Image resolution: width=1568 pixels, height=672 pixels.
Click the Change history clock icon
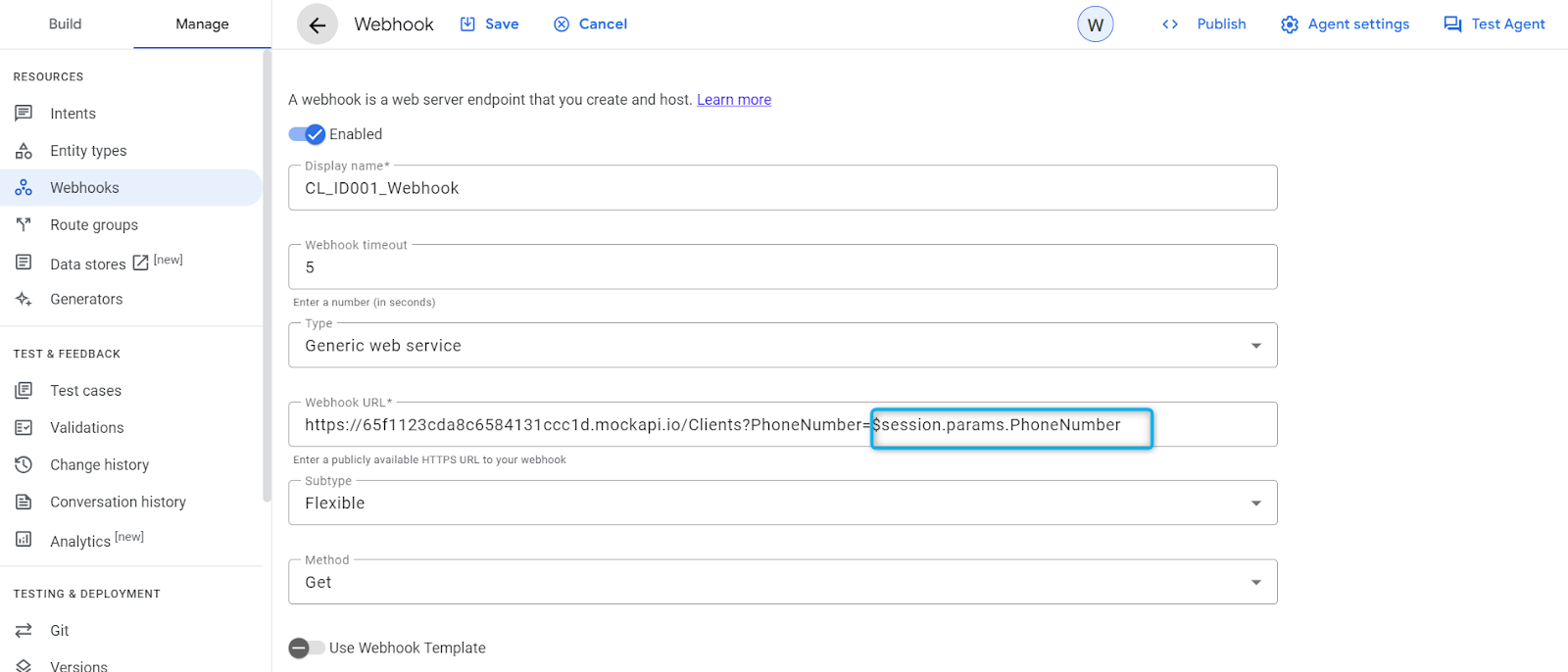click(x=24, y=465)
